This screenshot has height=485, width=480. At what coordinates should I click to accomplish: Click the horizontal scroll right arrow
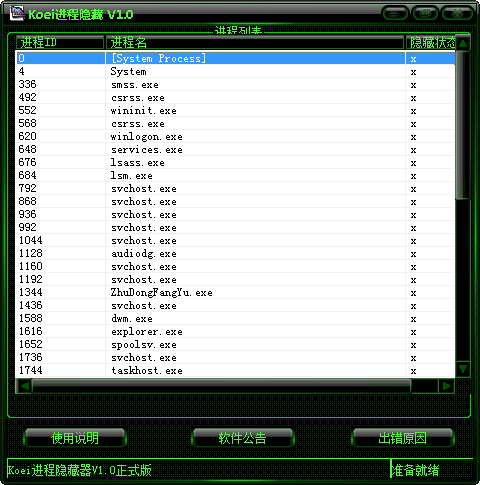pyautogui.click(x=446, y=386)
